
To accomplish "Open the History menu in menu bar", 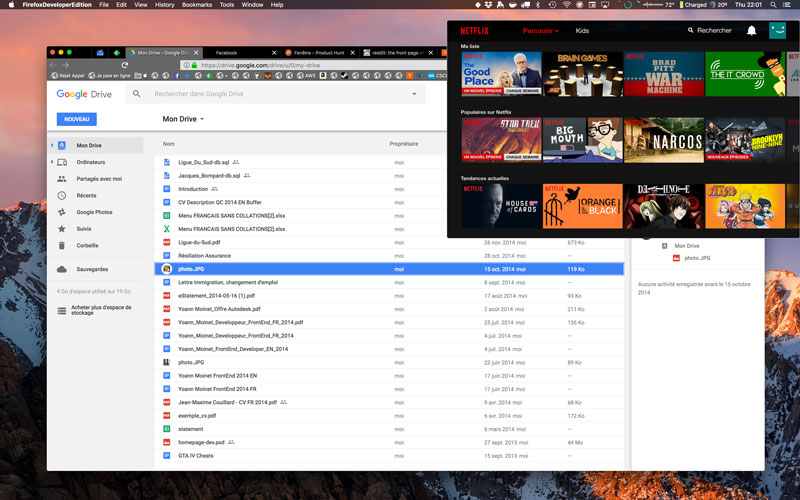I will 164,5.
